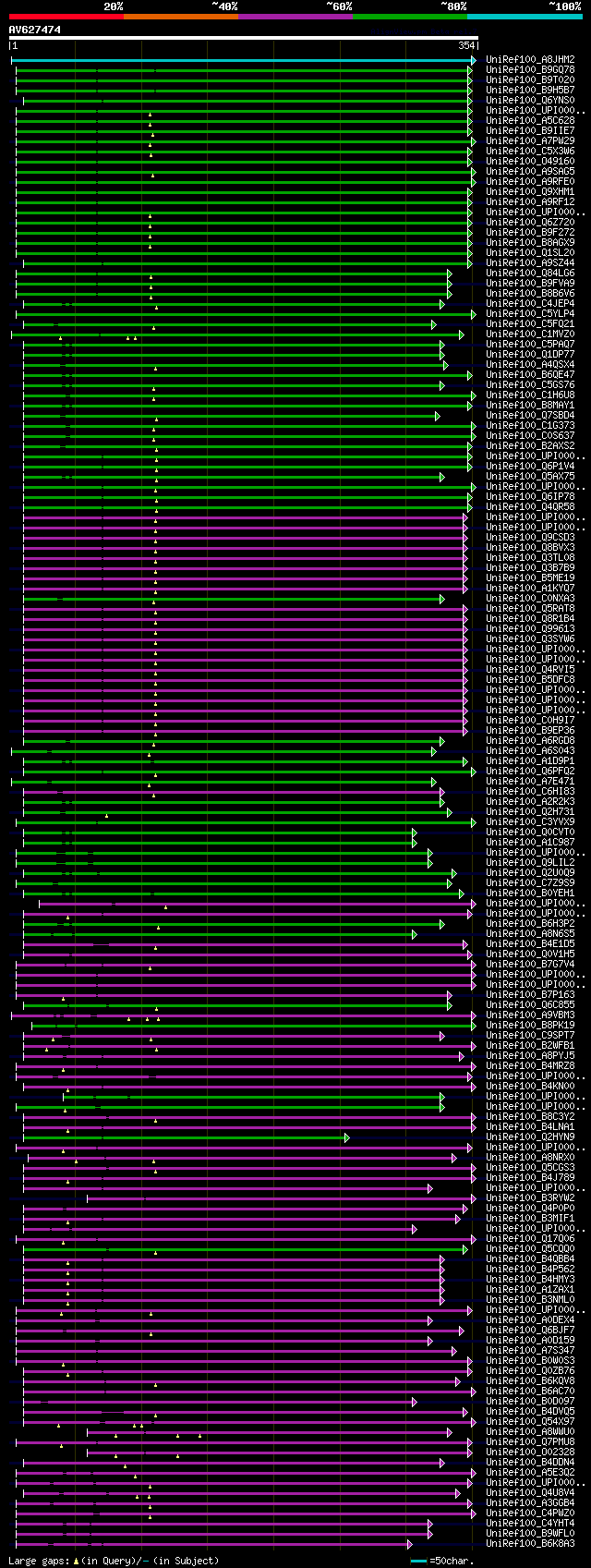Screen dimensions: 591x1568
Task: Select hit UniRef100_B8AGX9
Action: tap(530, 243)
